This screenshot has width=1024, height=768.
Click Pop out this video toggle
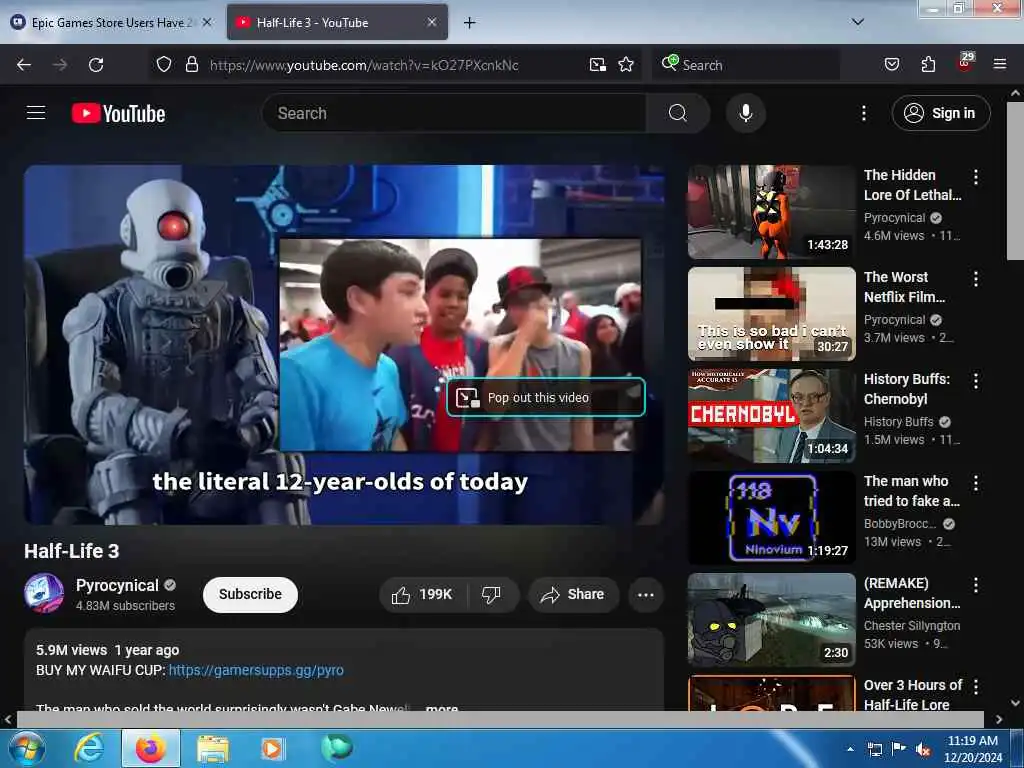(546, 397)
